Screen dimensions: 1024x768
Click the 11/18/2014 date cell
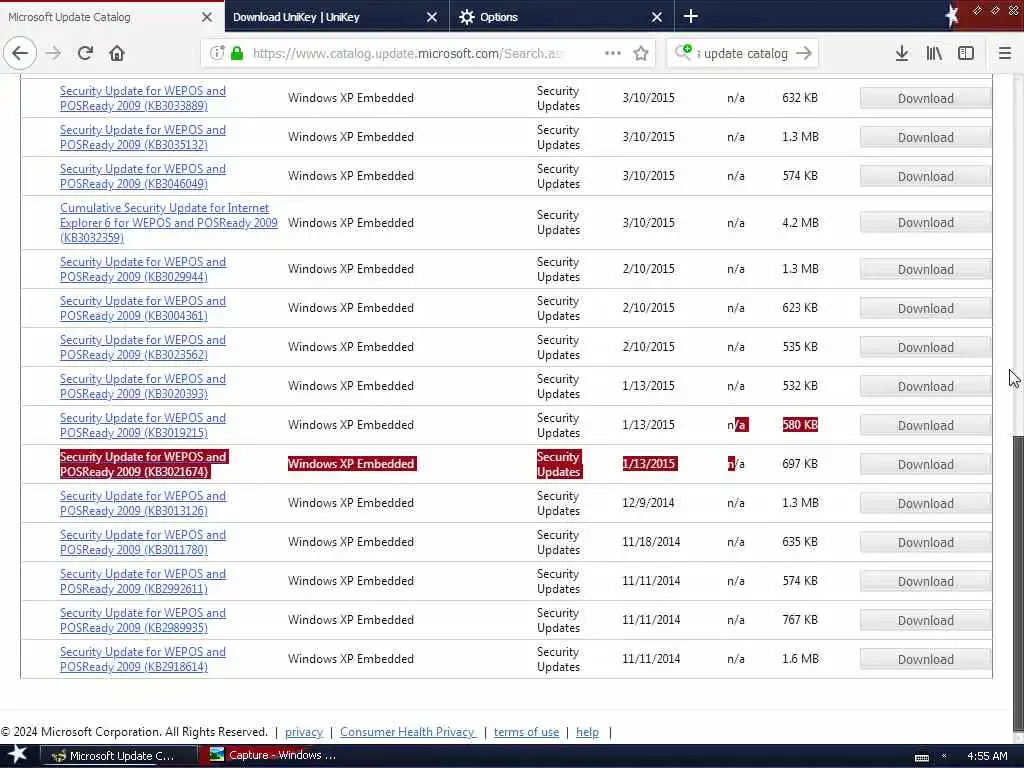651,542
